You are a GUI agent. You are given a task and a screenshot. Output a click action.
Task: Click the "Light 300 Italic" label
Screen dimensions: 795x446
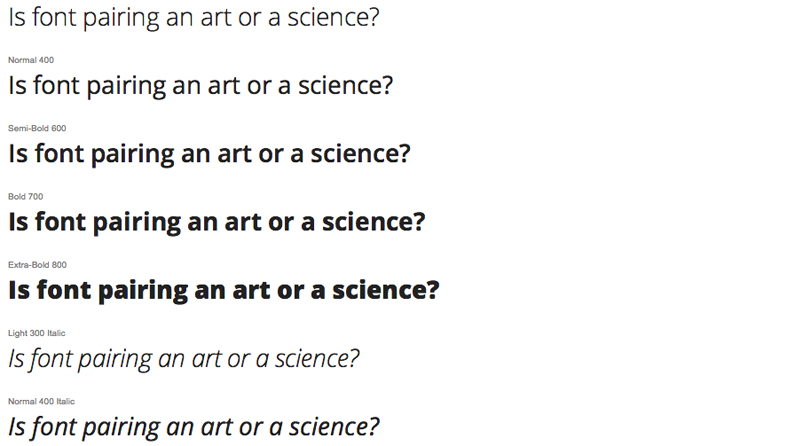[x=37, y=333]
